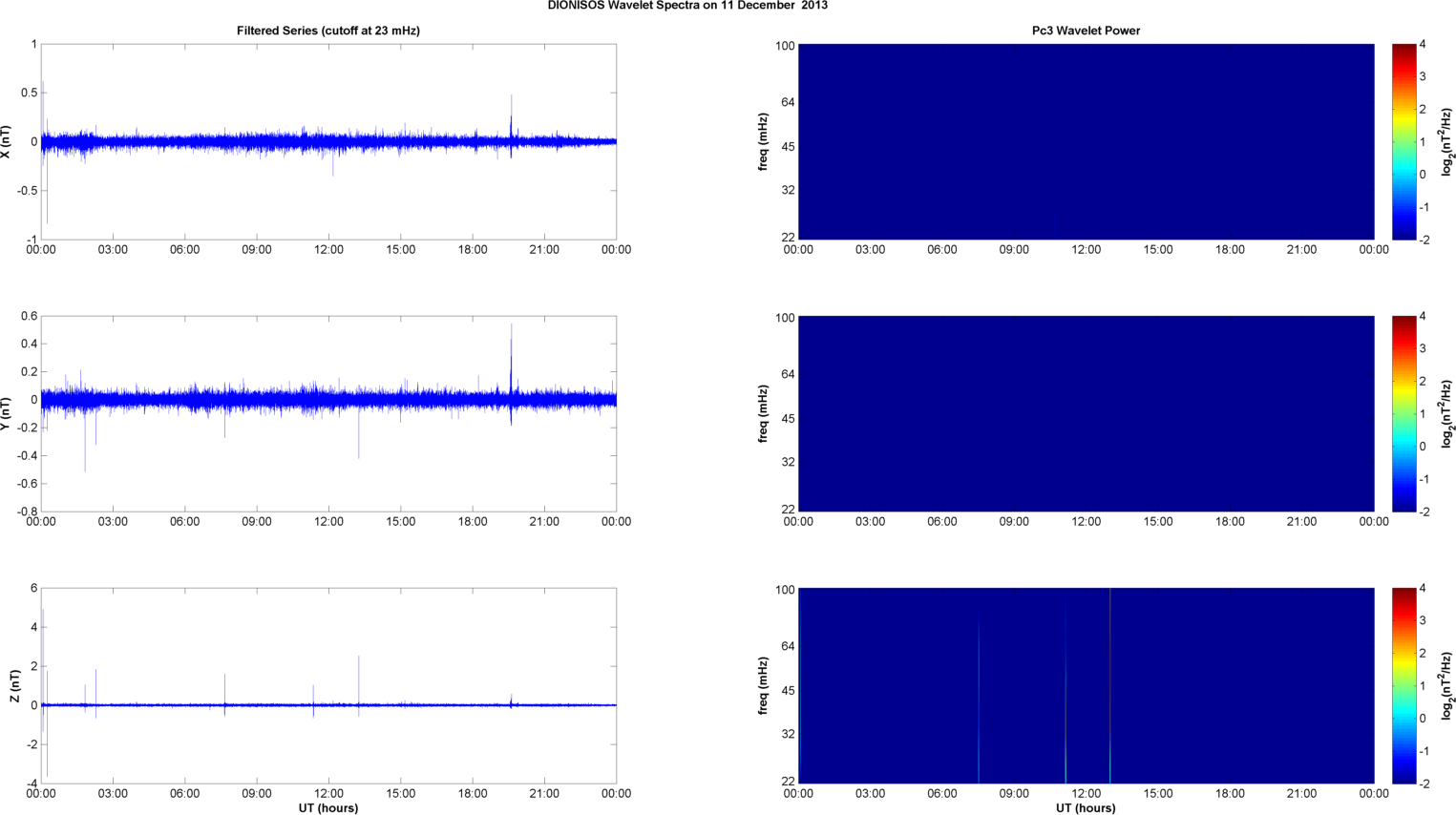
Task: Click the log2(nT²/Hz) label of top colorbar
Action: click(1447, 141)
